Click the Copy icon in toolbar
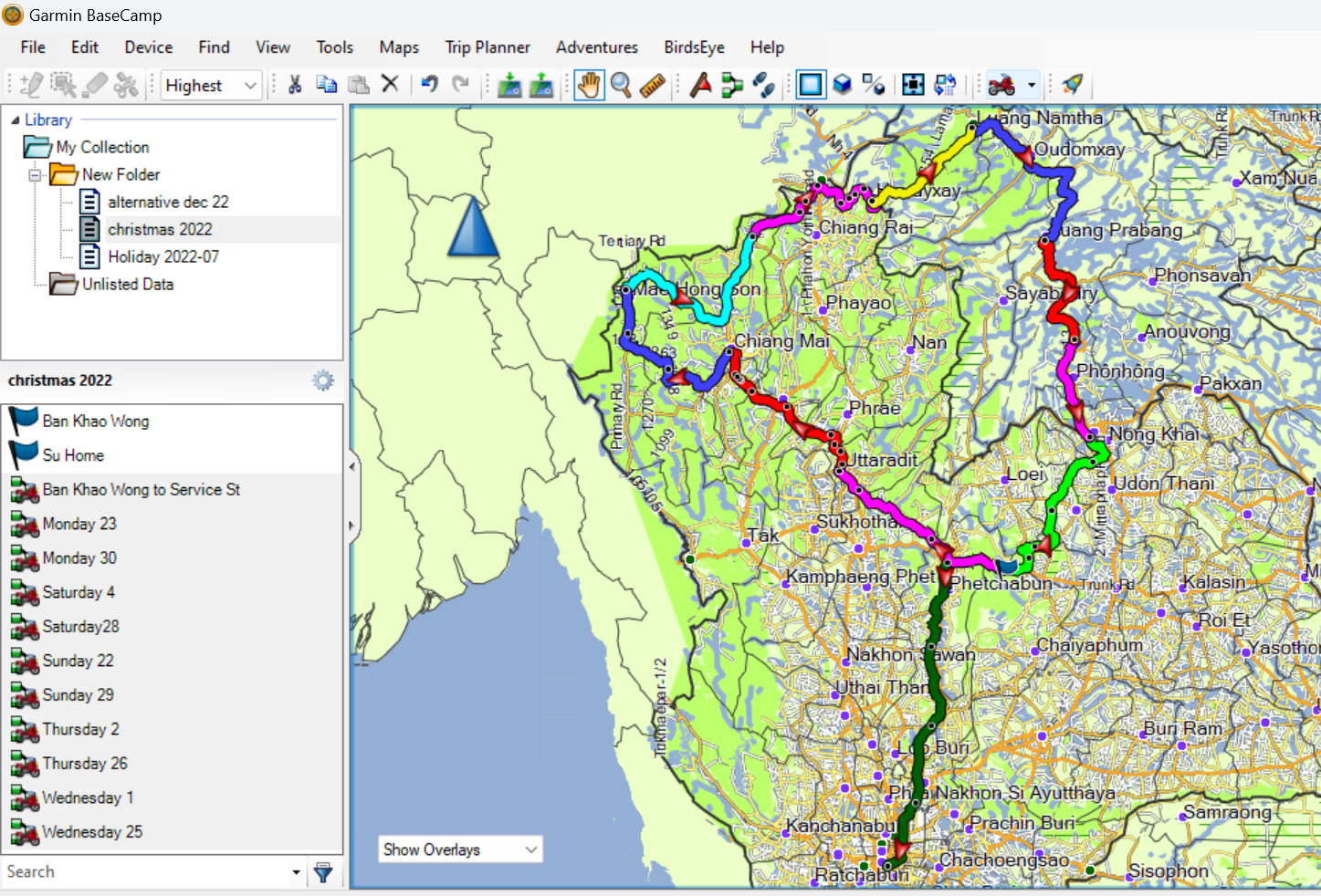This screenshot has height=896, width=1321. tap(327, 85)
